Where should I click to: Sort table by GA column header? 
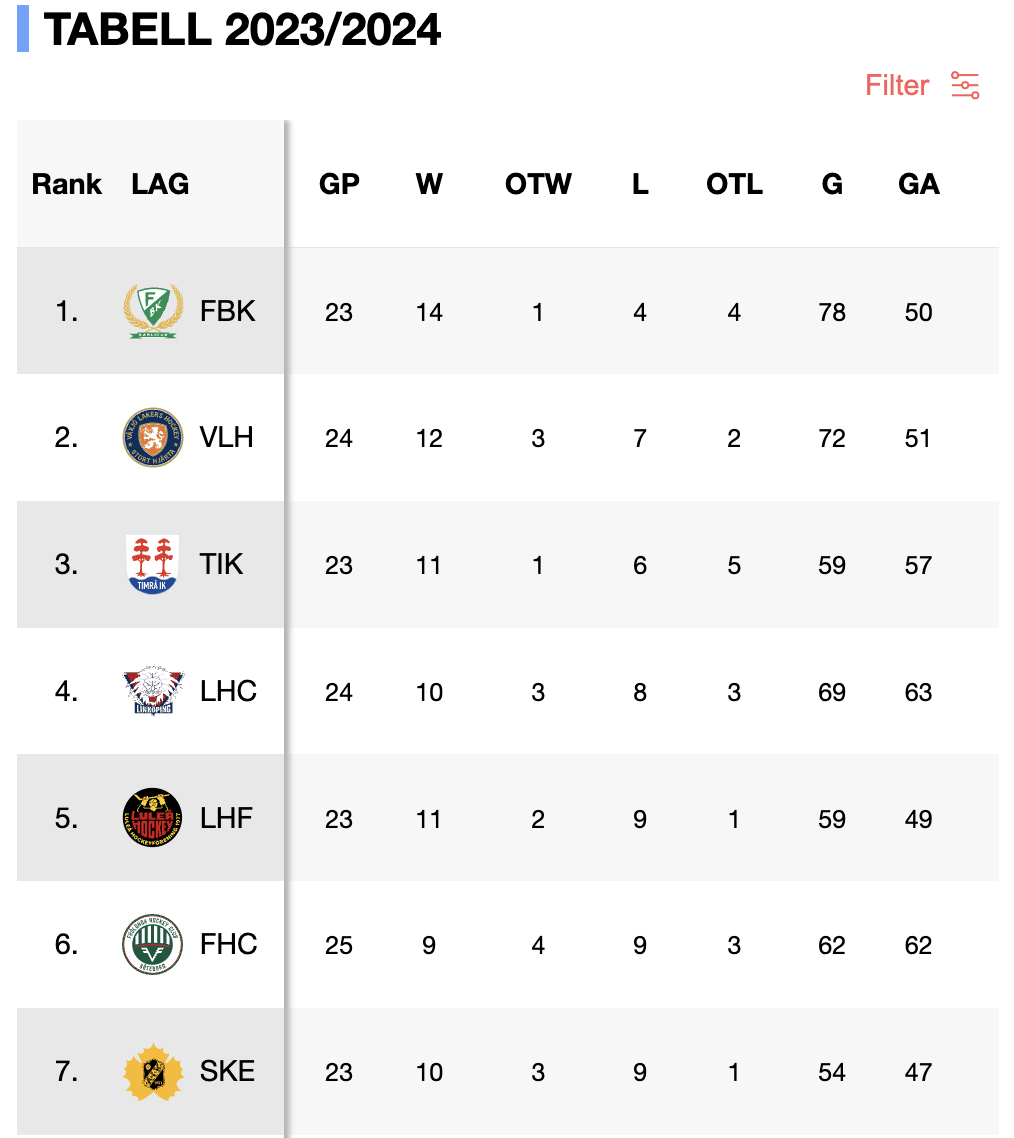point(918,184)
